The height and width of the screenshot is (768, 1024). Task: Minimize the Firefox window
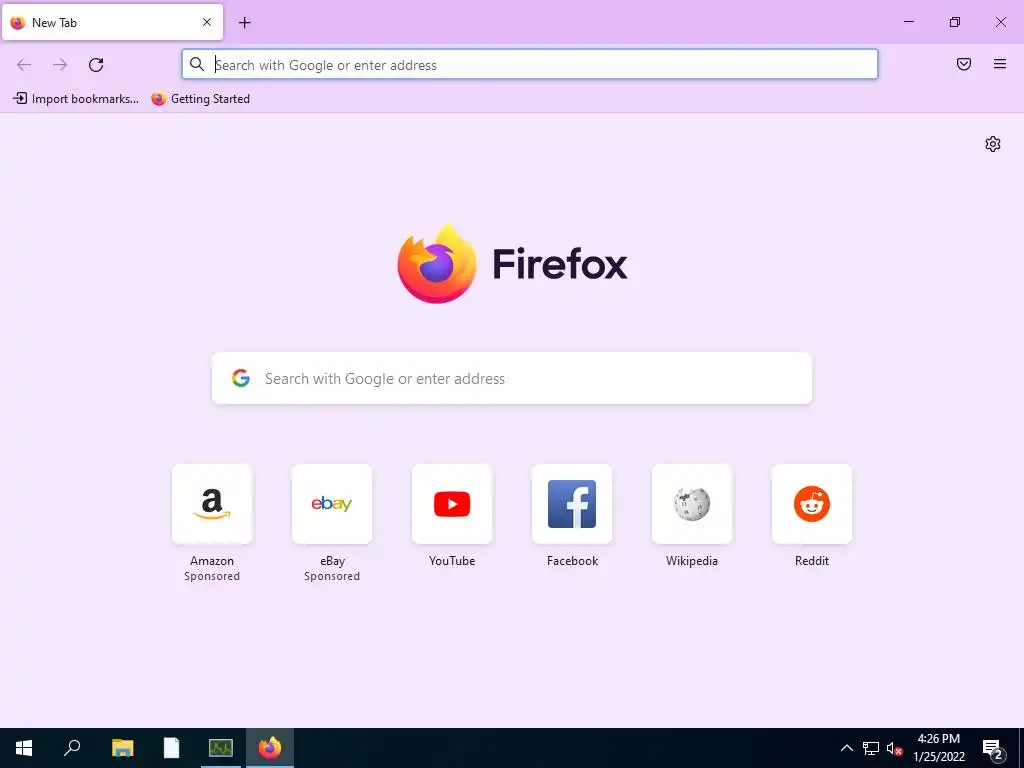(x=908, y=22)
